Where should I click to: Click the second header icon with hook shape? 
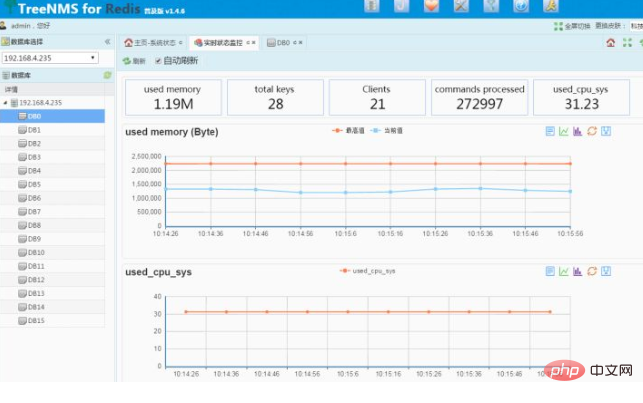401,6
